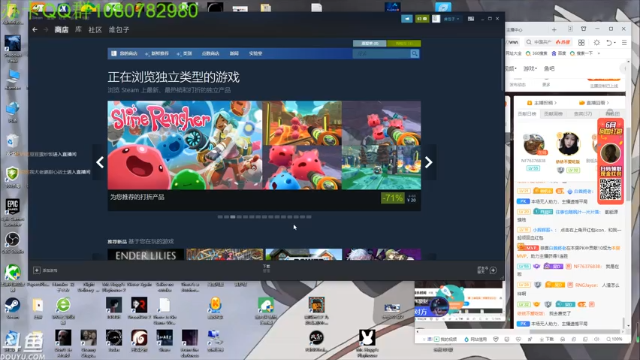Expand the bookmarks bar overflow arrow

pyautogui.click(x=599, y=53)
